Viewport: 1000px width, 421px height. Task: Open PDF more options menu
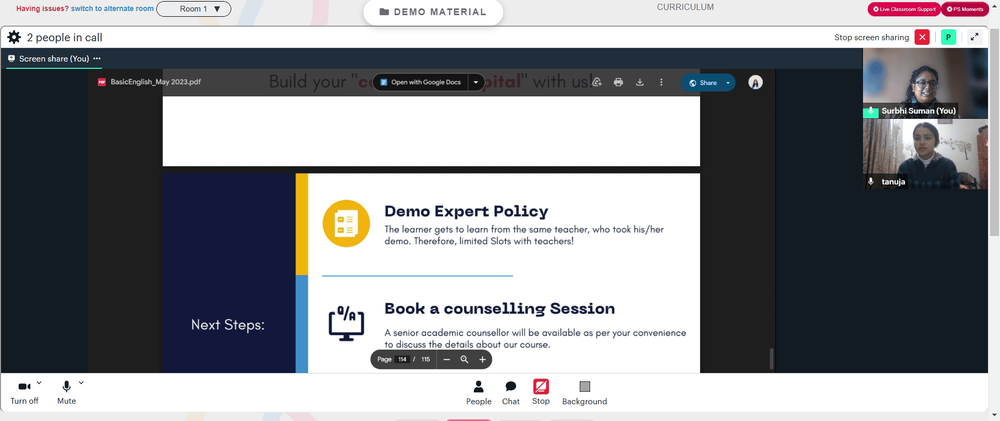(661, 82)
